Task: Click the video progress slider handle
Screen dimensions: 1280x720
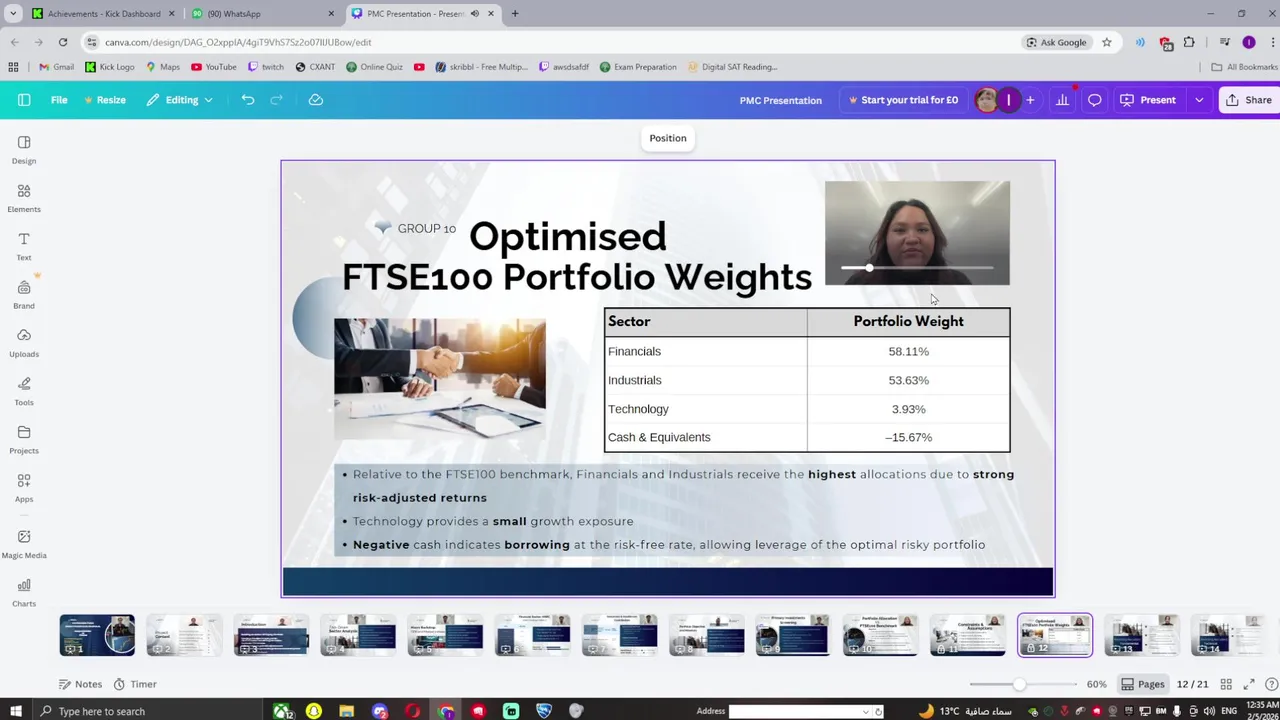Action: (x=869, y=268)
